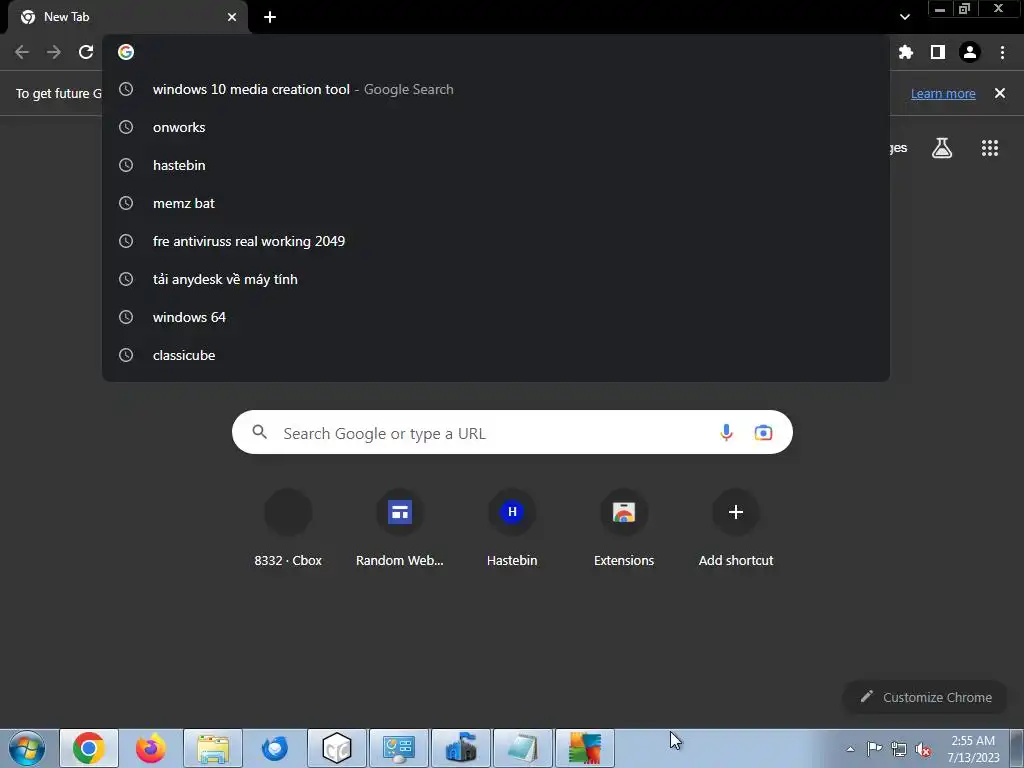Image resolution: width=1024 pixels, height=768 pixels.
Task: Open the Chrome profile avatar
Action: 970,52
